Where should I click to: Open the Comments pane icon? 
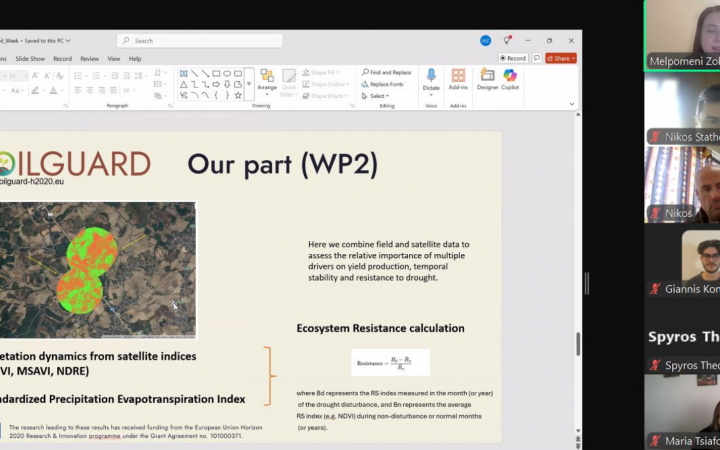pyautogui.click(x=536, y=58)
